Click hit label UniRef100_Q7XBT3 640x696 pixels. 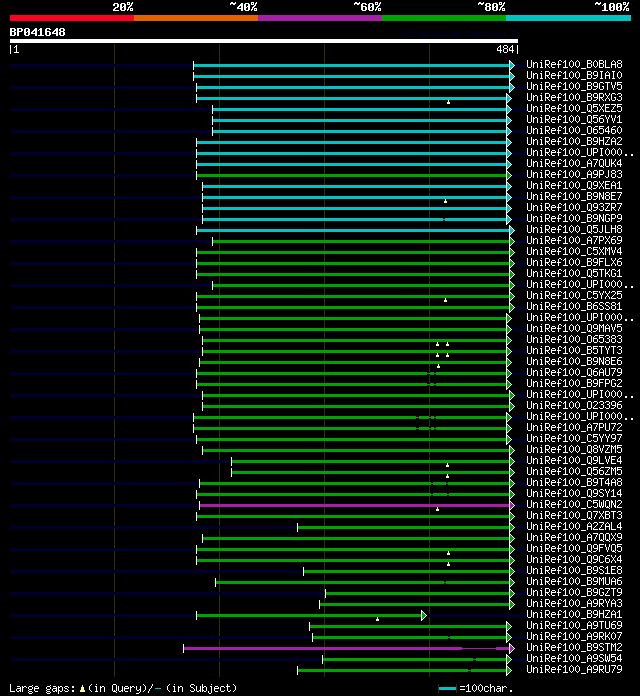tap(574, 515)
